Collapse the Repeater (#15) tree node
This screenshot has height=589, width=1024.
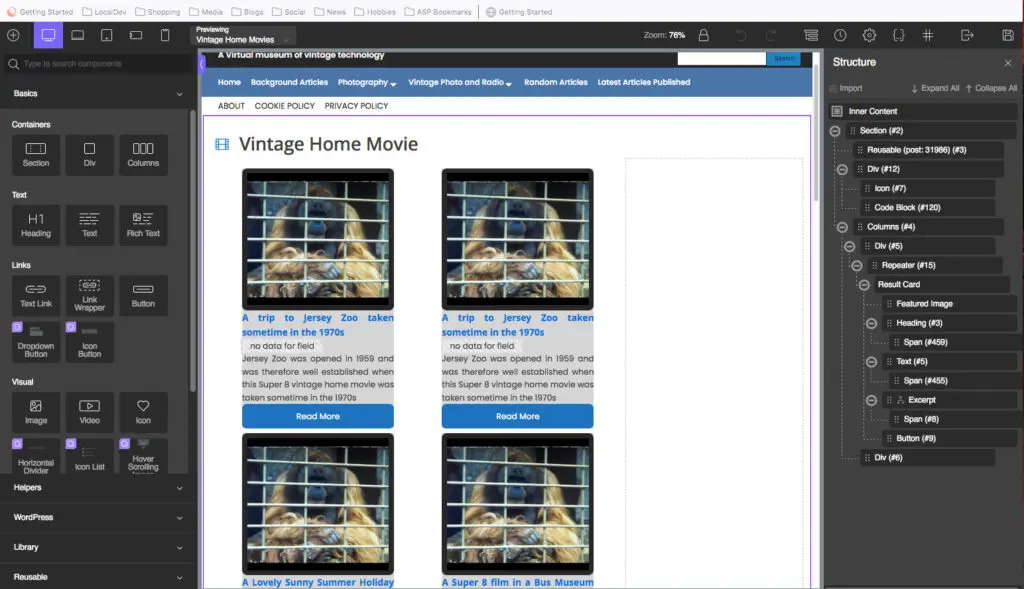857,266
